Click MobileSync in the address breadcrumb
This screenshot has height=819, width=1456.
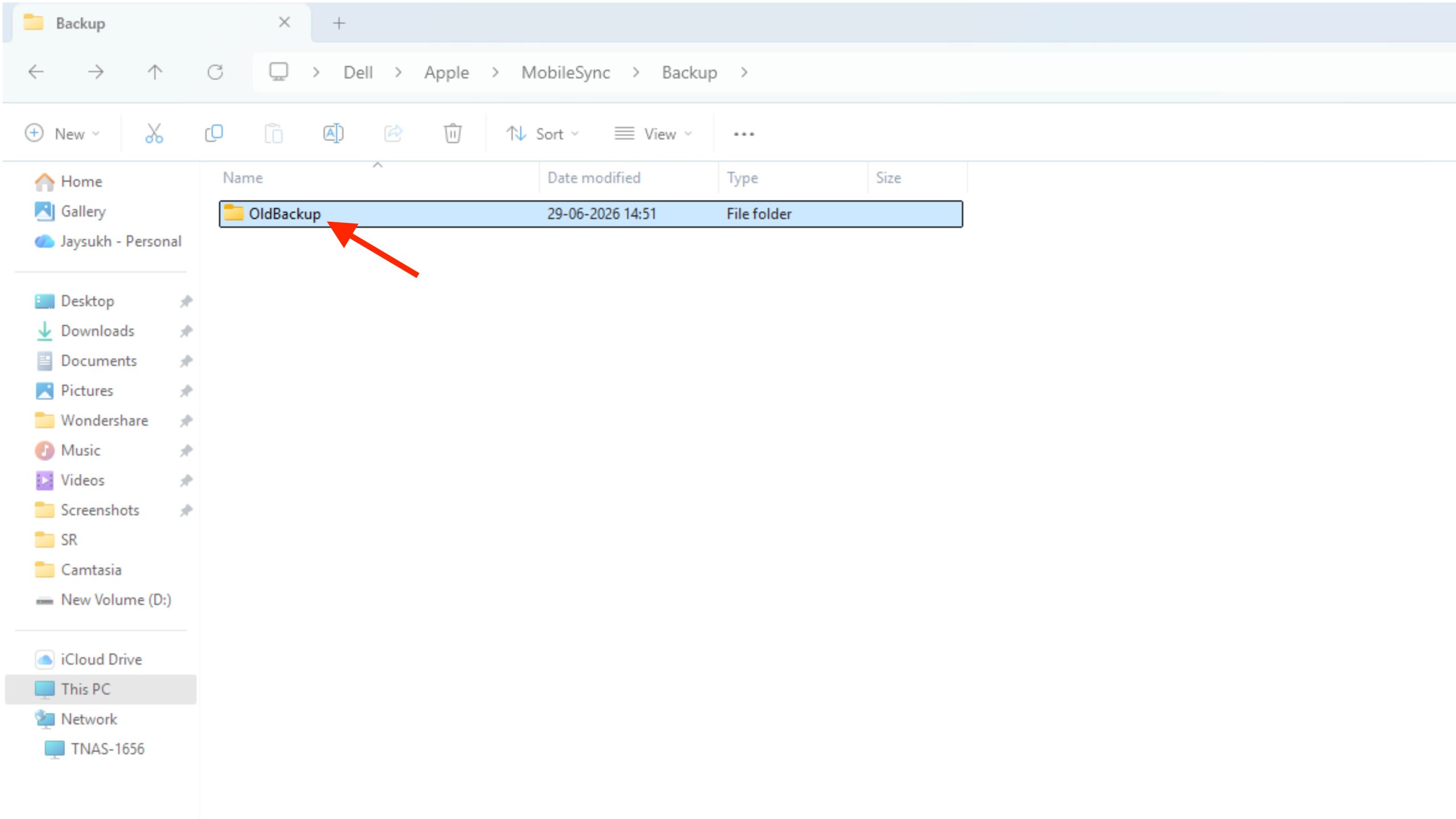[565, 73]
